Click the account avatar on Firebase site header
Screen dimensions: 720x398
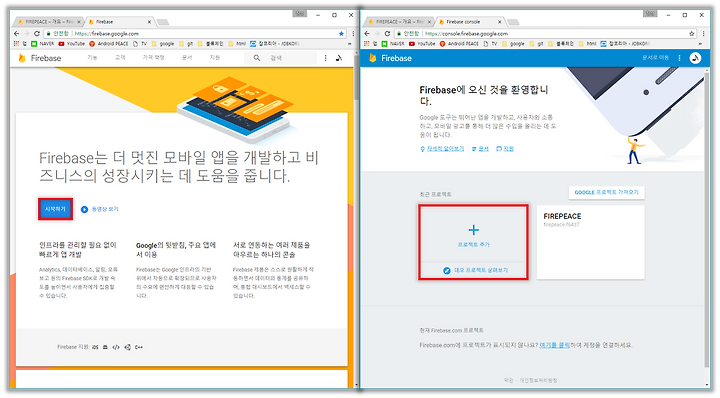tap(339, 58)
